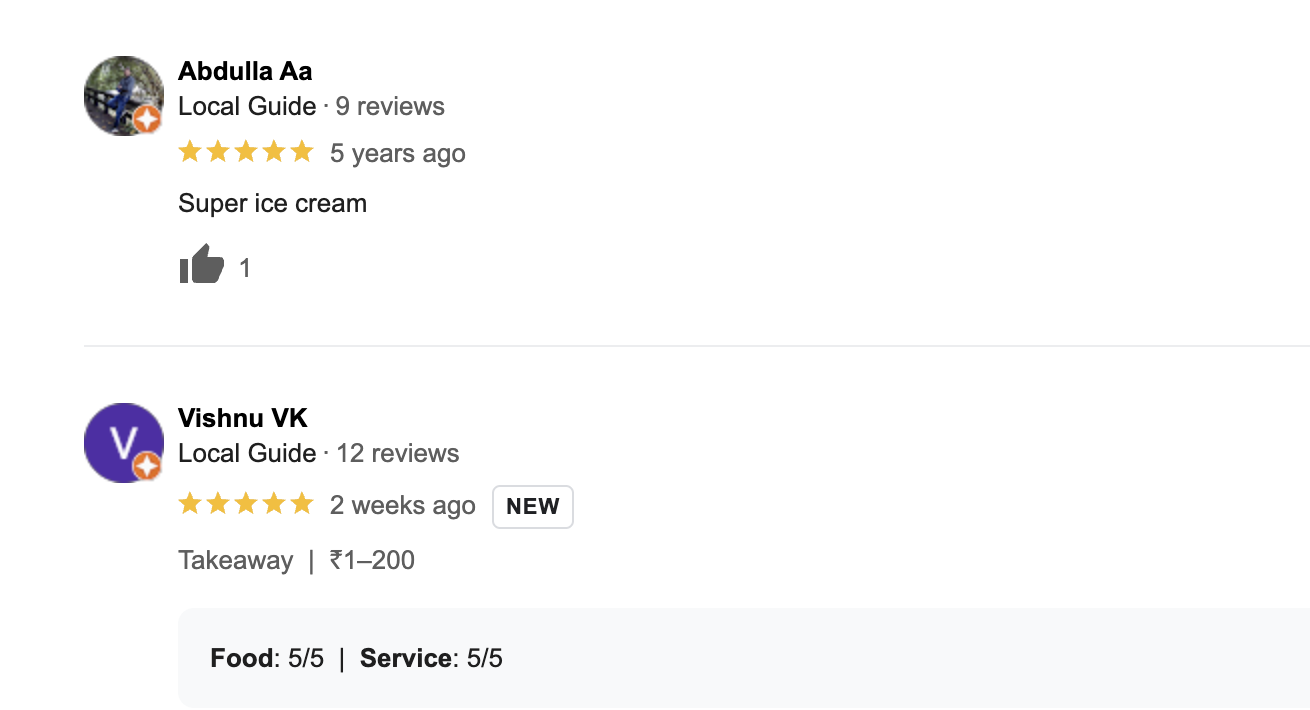Click the Local Guide badge on Vishnu's avatar
This screenshot has width=1310, height=710.
148,466
